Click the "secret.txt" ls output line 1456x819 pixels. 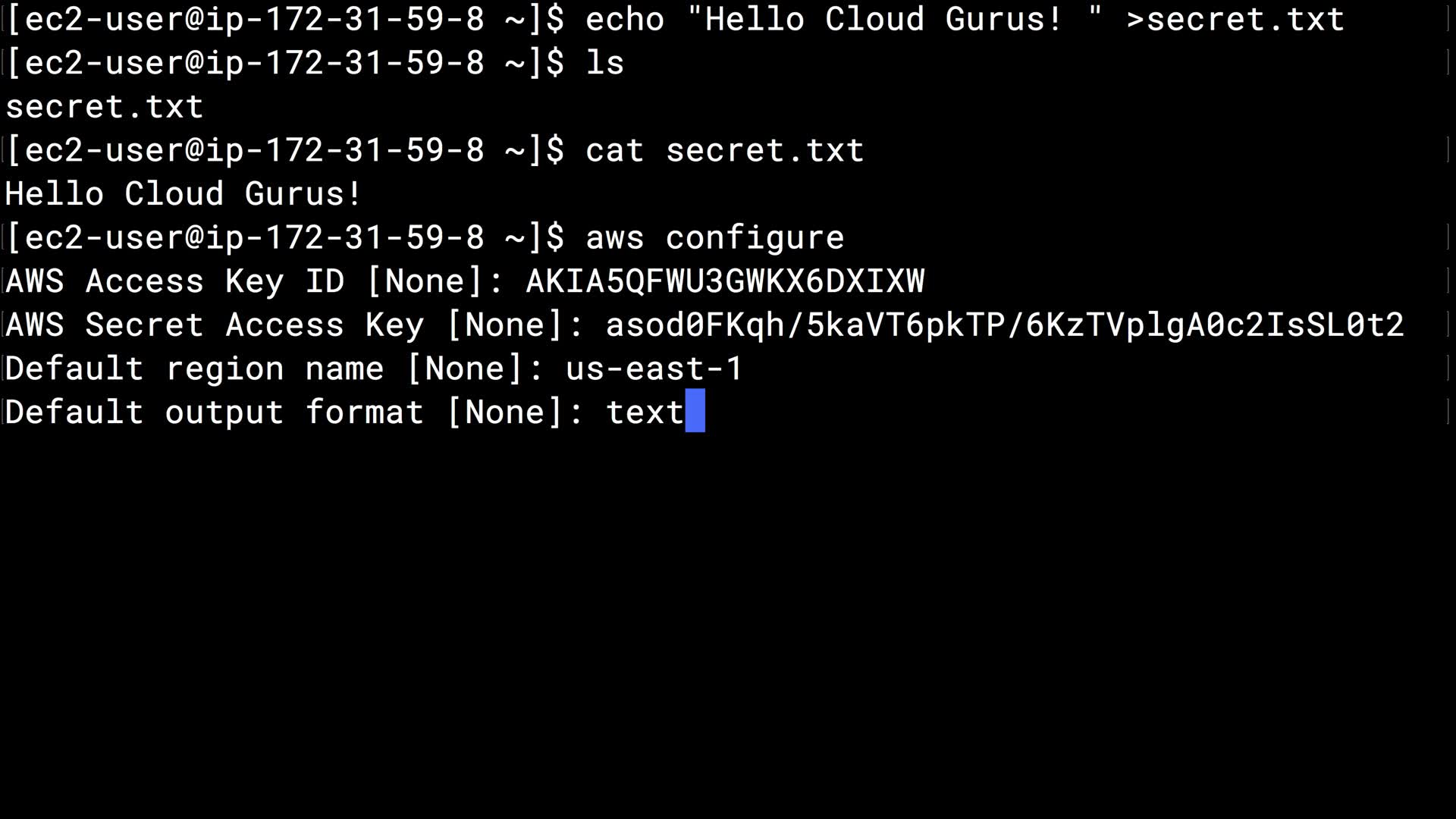(105, 107)
